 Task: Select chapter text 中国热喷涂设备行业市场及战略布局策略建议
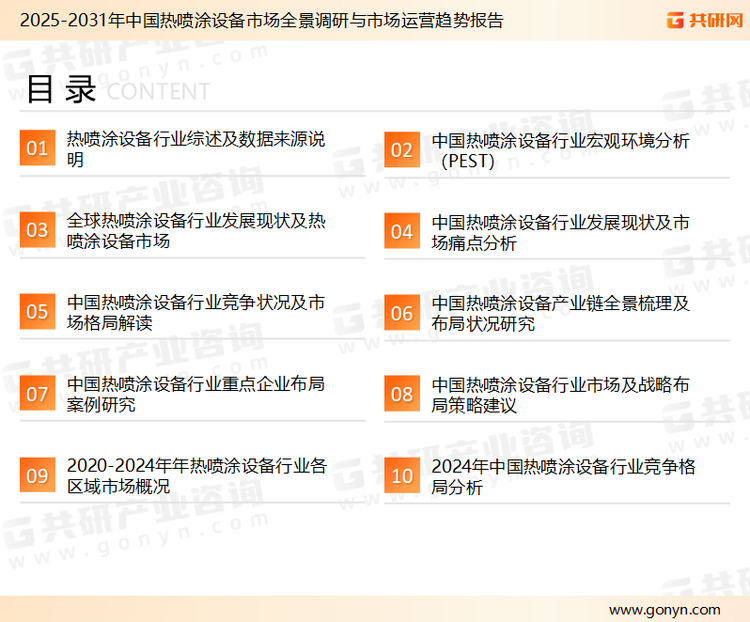coord(561,395)
